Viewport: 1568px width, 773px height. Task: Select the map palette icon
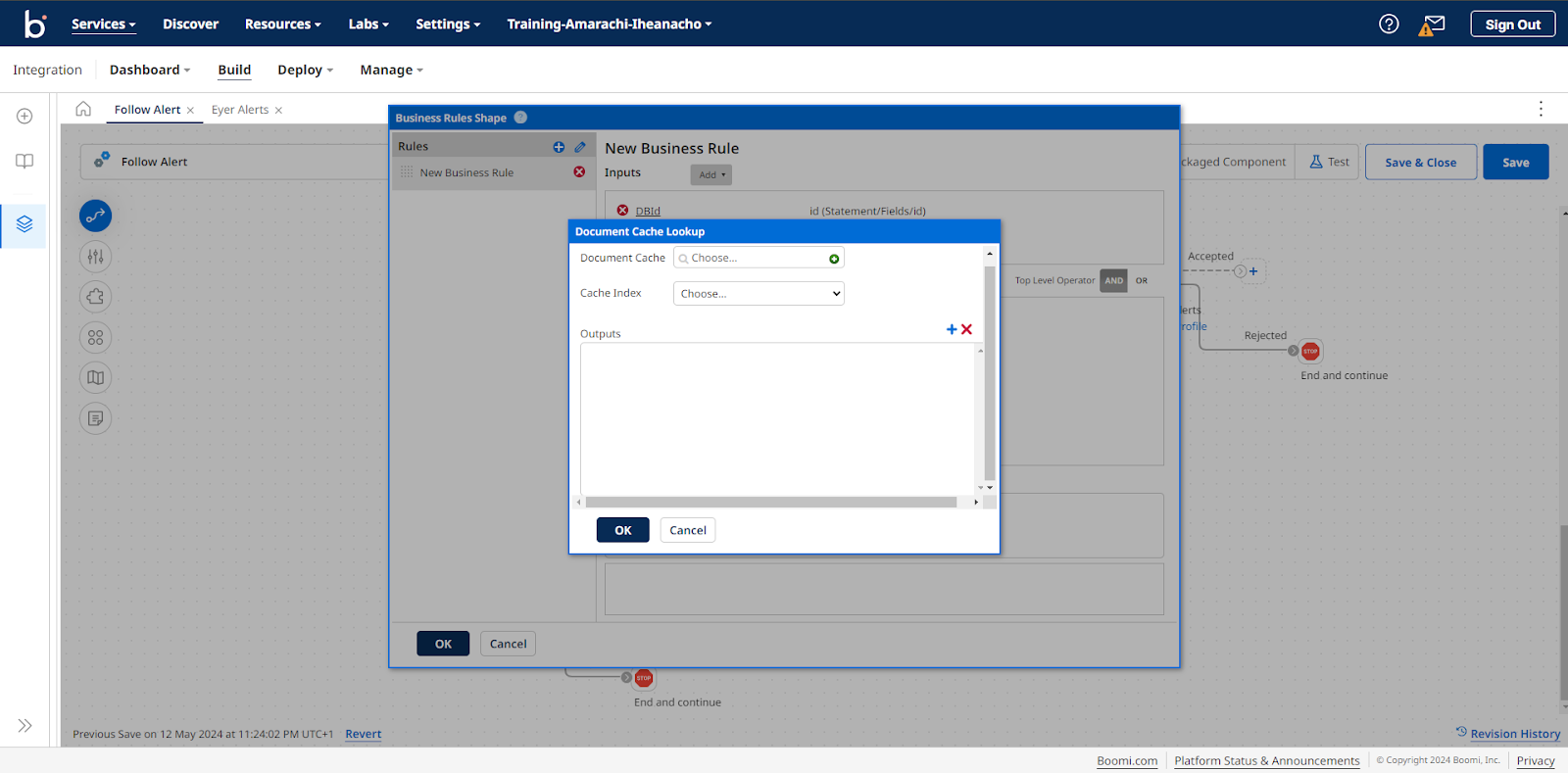point(95,377)
